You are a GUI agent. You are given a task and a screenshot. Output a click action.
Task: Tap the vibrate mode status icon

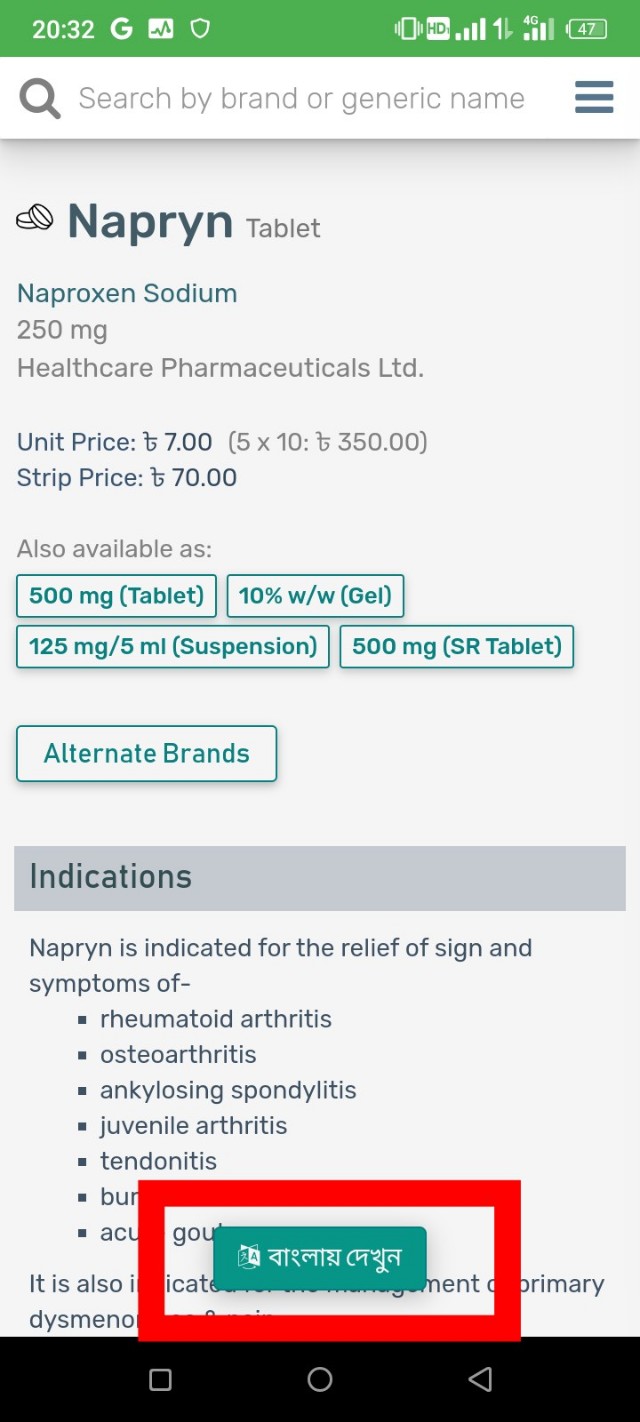pyautogui.click(x=408, y=29)
